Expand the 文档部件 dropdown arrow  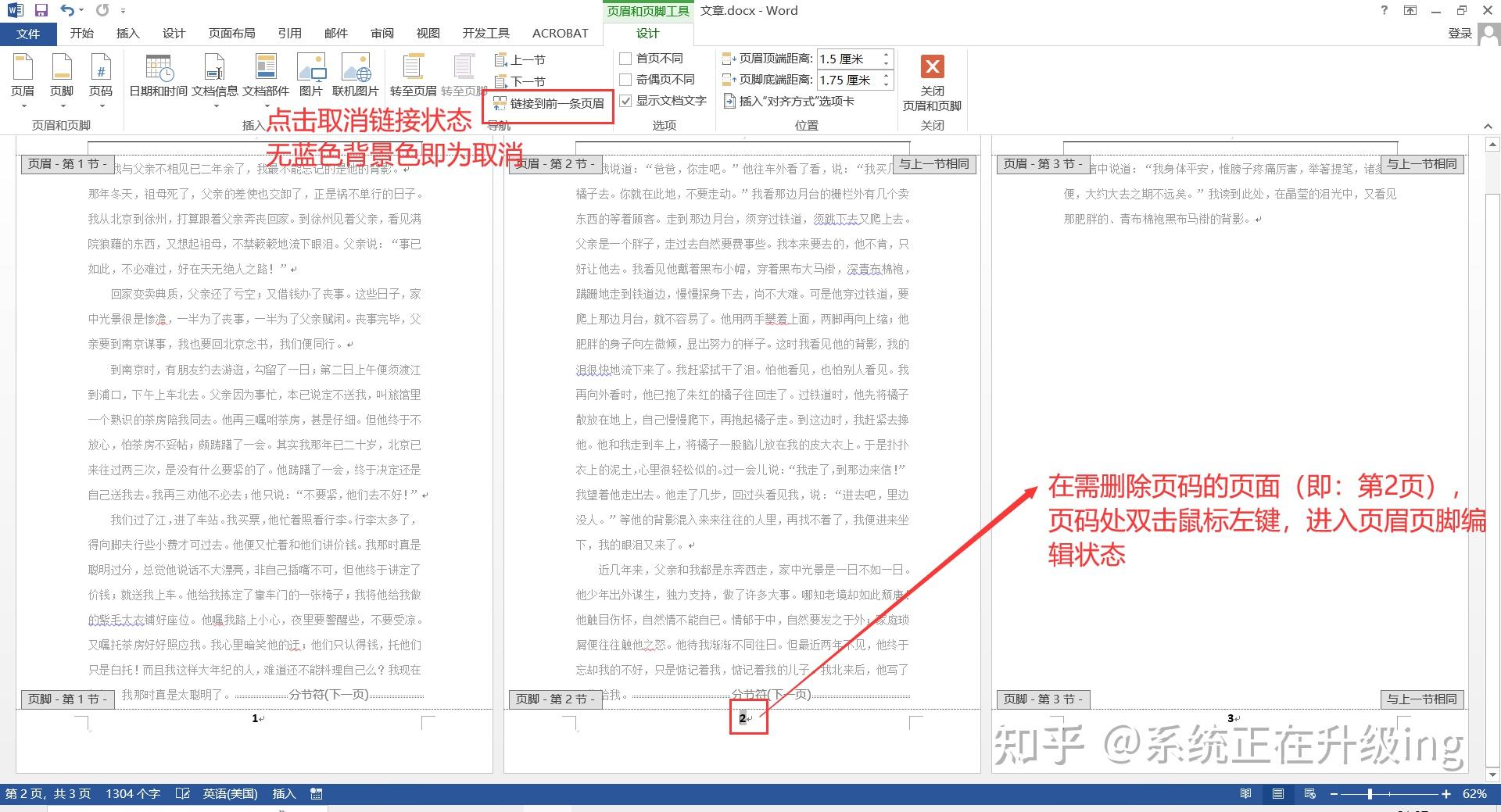[266, 106]
